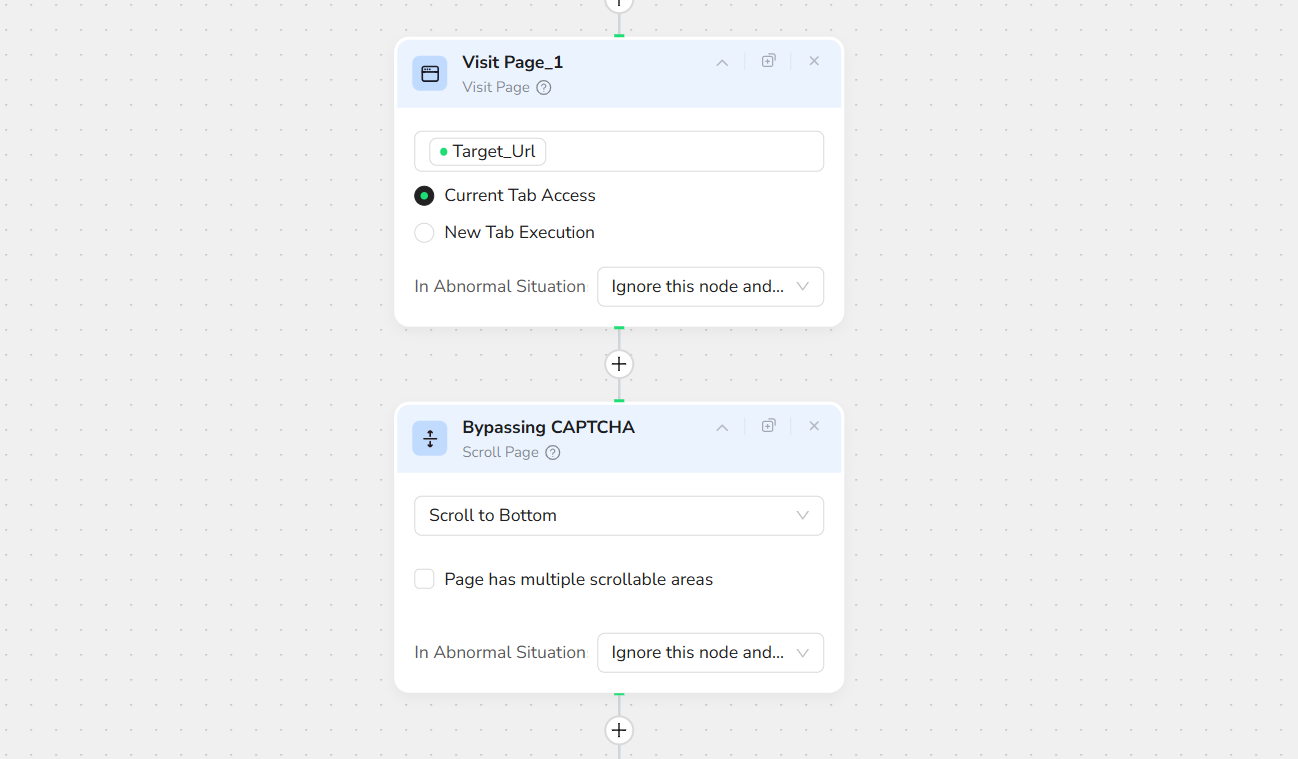1298x759 pixels.
Task: Click the Target_Url variable tag
Action: pyautogui.click(x=488, y=152)
